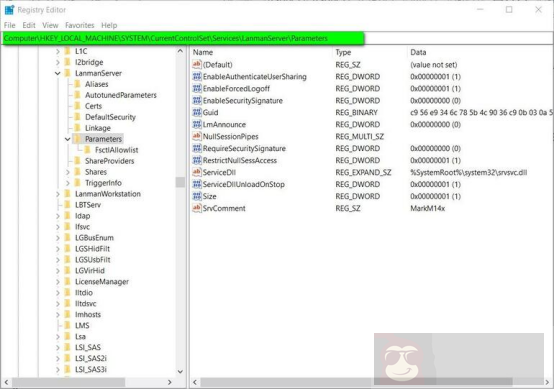This screenshot has height=390, width=554.
Task: Select the LBTServ key
Action: coord(88,205)
